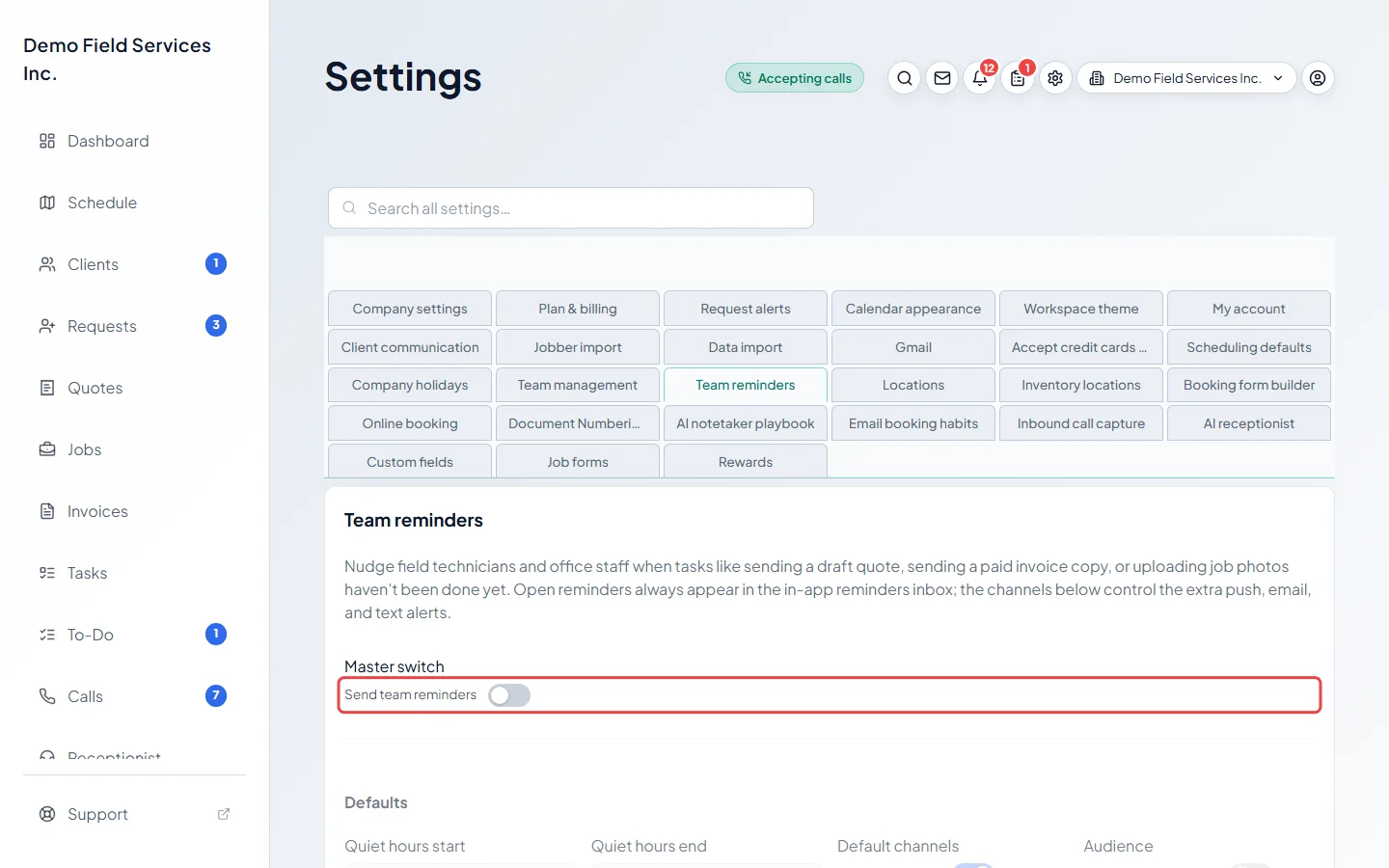Open the Rewards tab
Image resolution: width=1389 pixels, height=868 pixels.
[746, 461]
